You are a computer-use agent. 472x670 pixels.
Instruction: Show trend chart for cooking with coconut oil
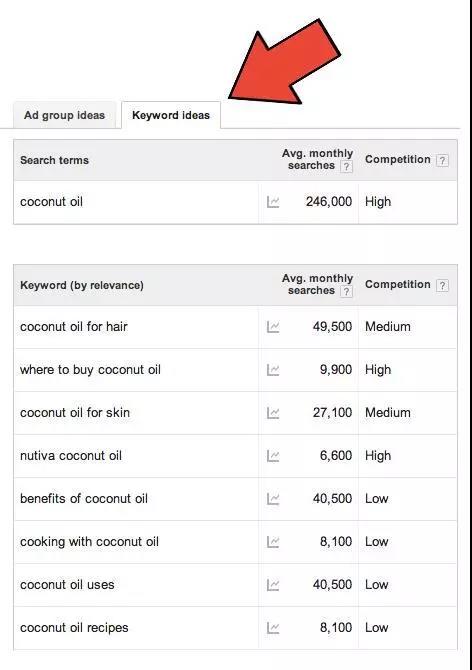(273, 542)
